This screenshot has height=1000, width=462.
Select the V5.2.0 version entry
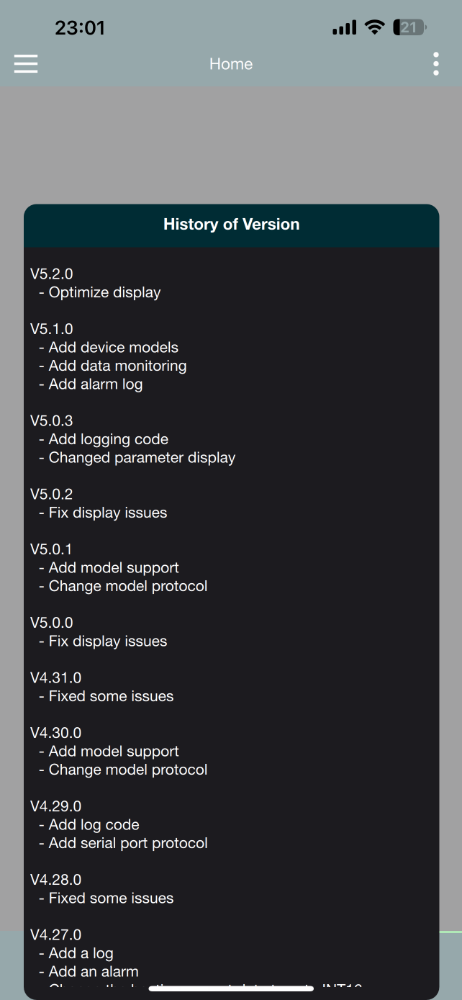[52, 274]
